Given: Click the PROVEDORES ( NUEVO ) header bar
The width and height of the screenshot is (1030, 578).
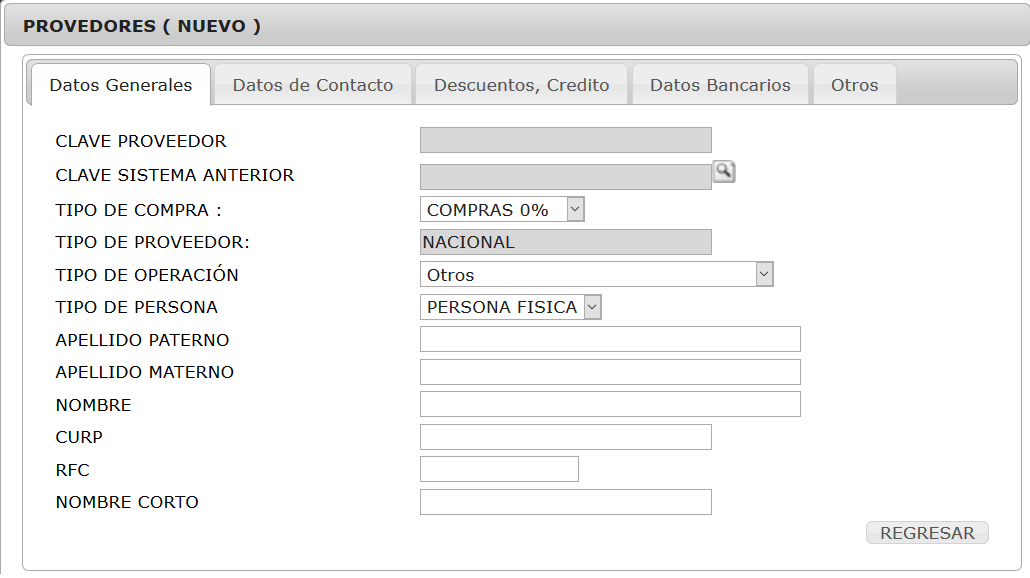Looking at the screenshot, I should pyautogui.click(x=517, y=26).
